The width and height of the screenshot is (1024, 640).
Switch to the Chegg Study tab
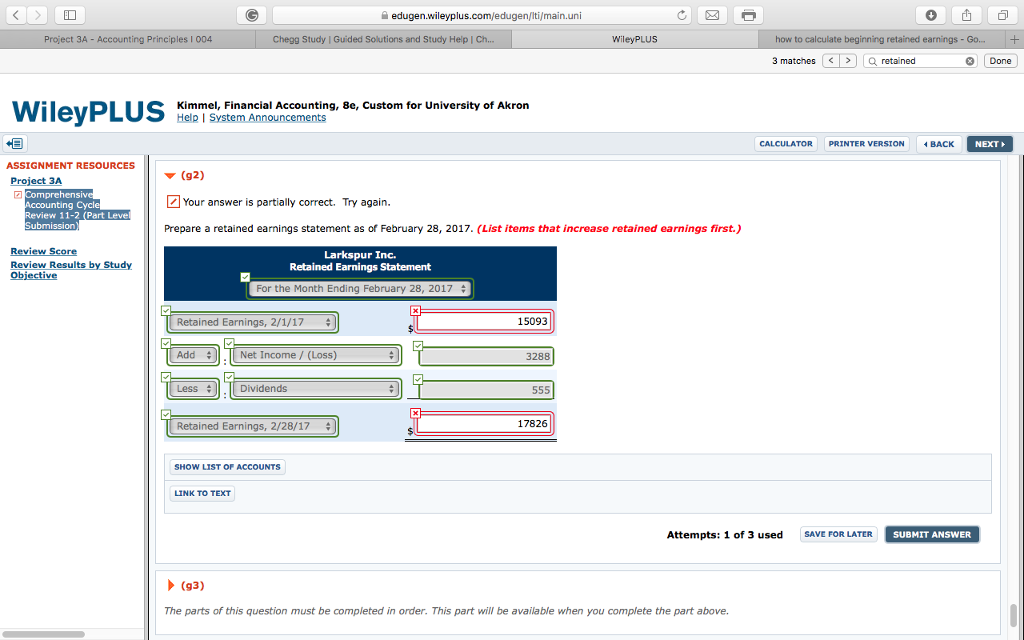383,39
